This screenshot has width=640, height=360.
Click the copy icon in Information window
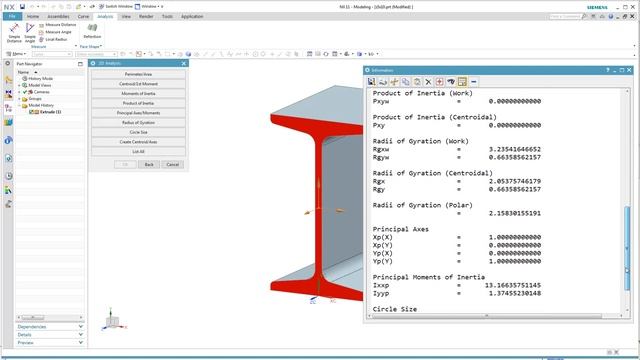pyautogui.click(x=406, y=82)
